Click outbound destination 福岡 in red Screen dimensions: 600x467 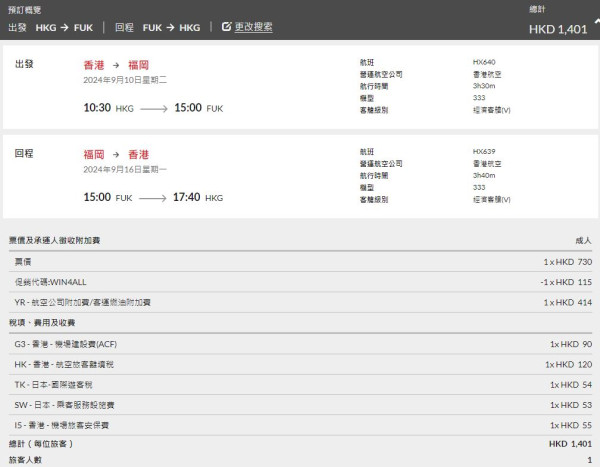click(138, 65)
